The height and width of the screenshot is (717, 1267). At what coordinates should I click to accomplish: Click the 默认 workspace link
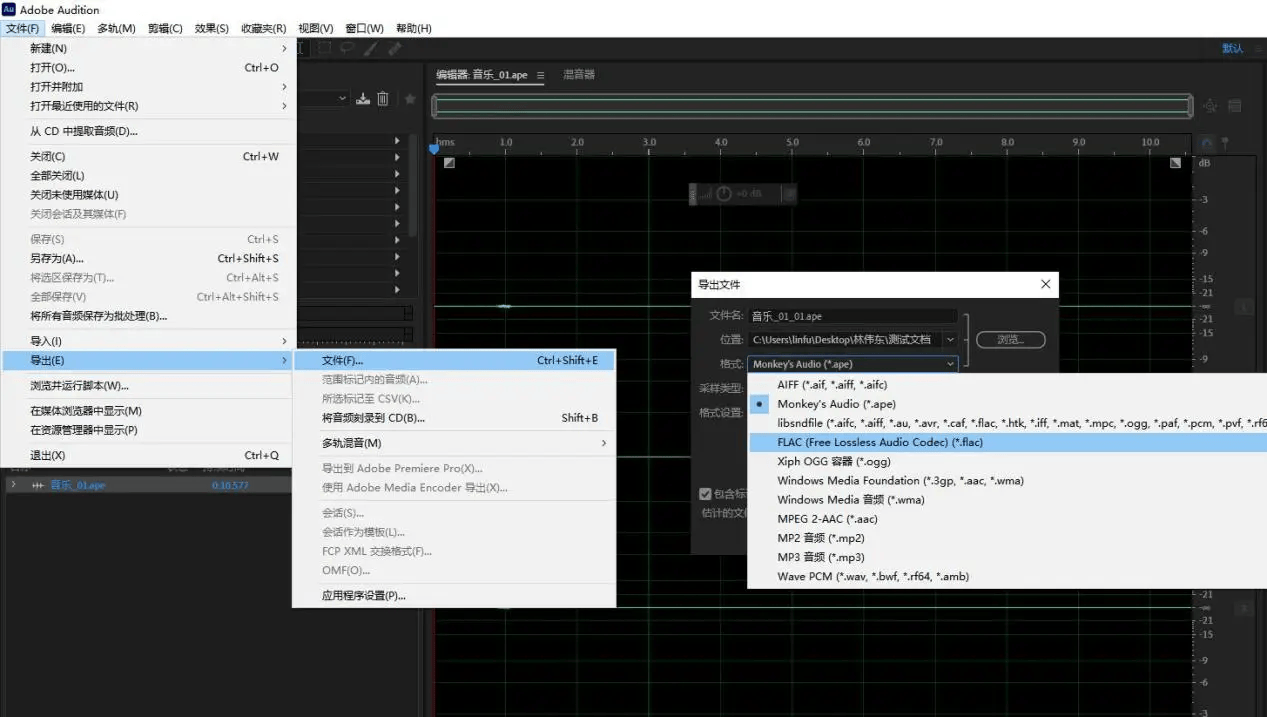pos(1232,48)
